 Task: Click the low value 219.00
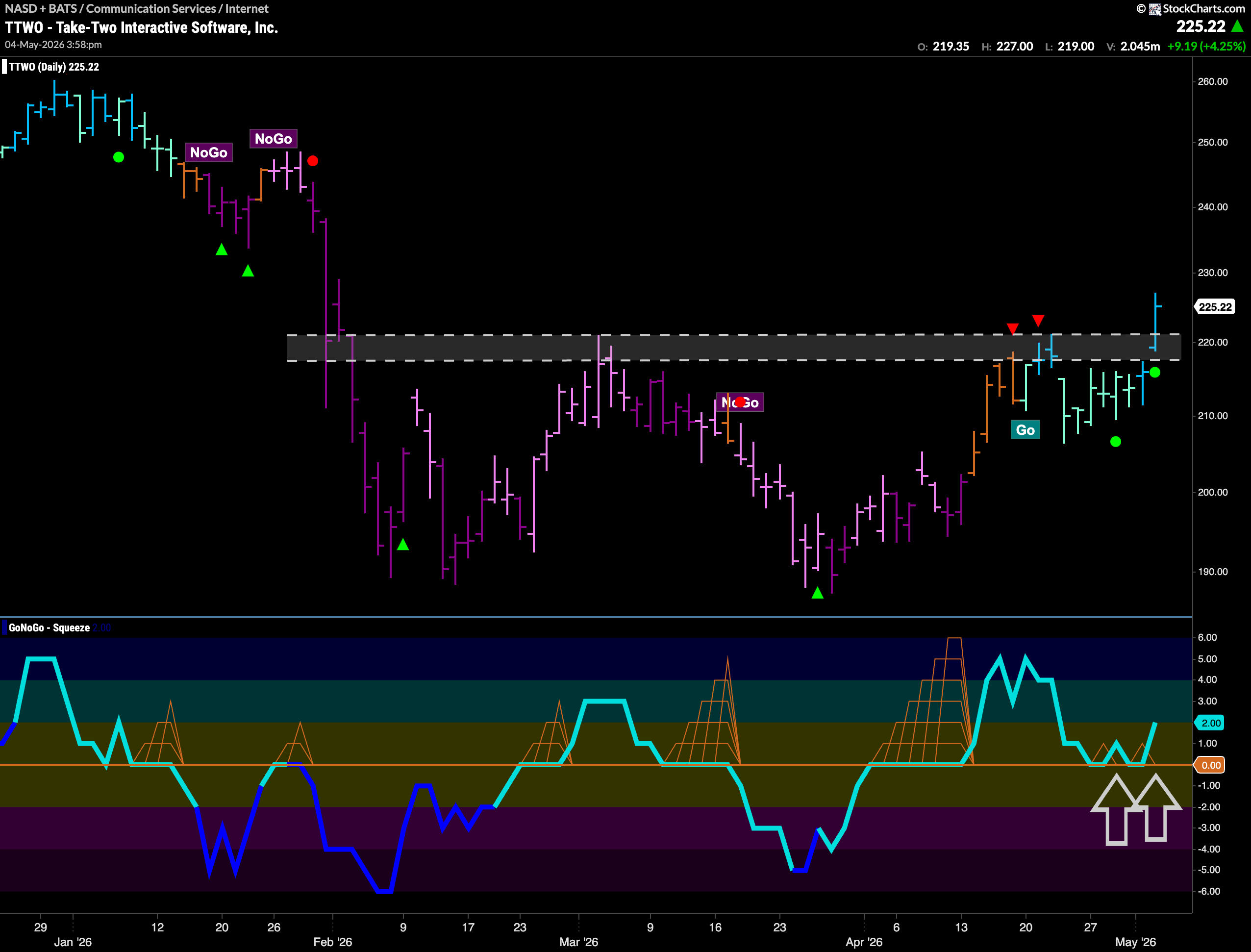tap(1076, 47)
